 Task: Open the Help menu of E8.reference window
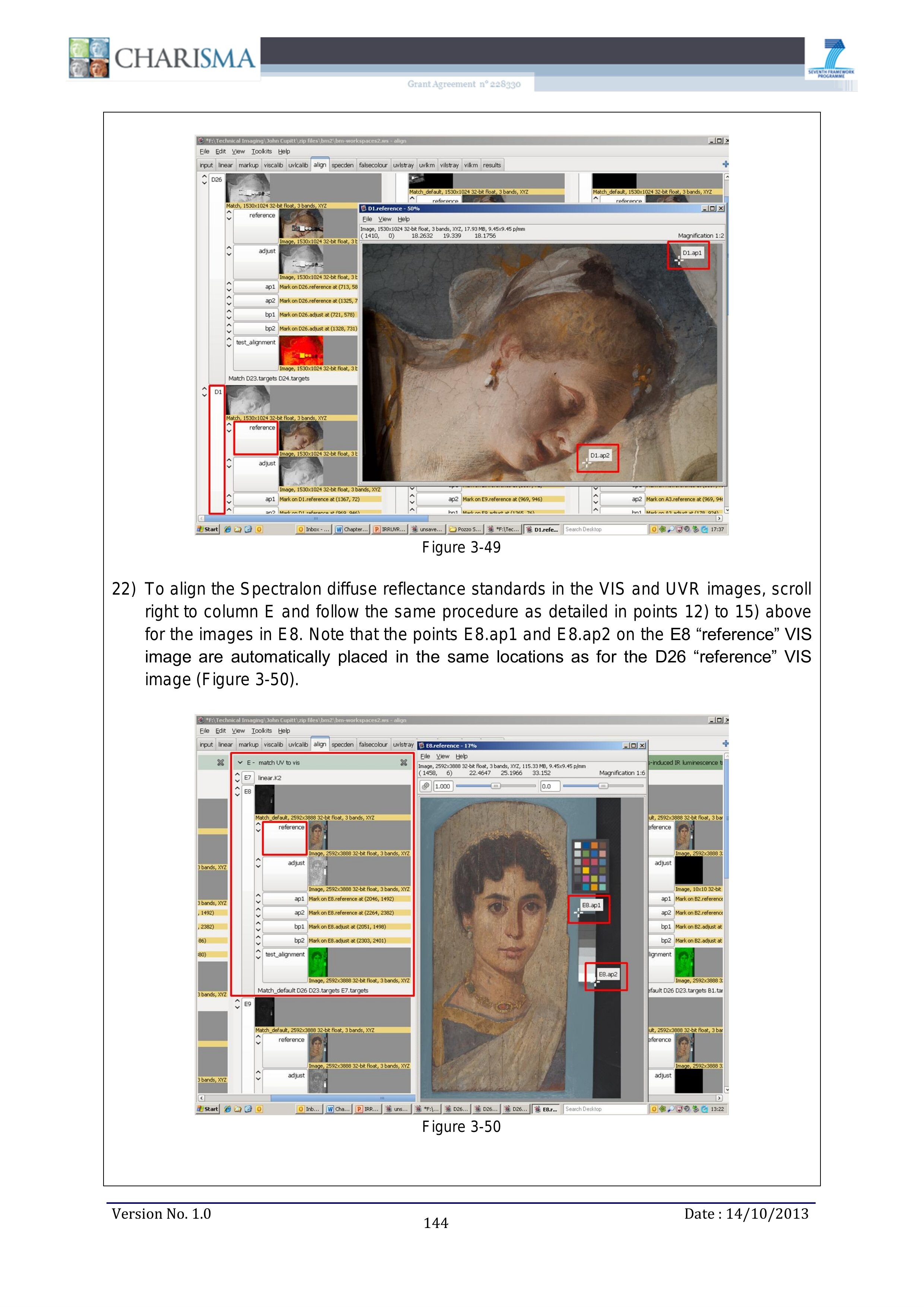tap(461, 757)
